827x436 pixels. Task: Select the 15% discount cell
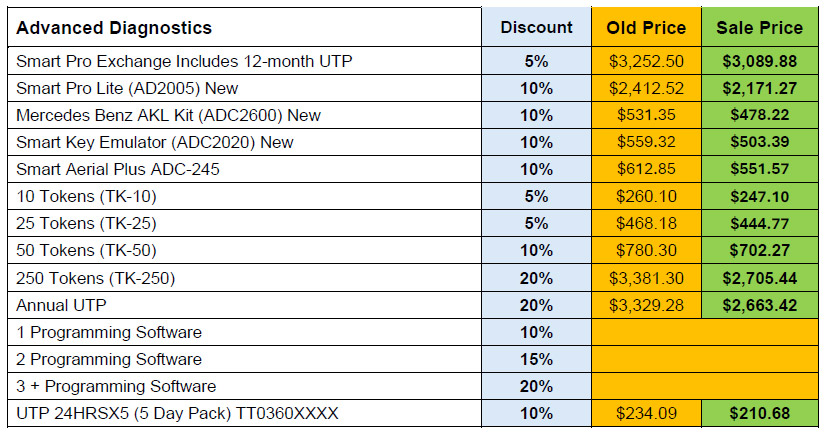tap(536, 359)
